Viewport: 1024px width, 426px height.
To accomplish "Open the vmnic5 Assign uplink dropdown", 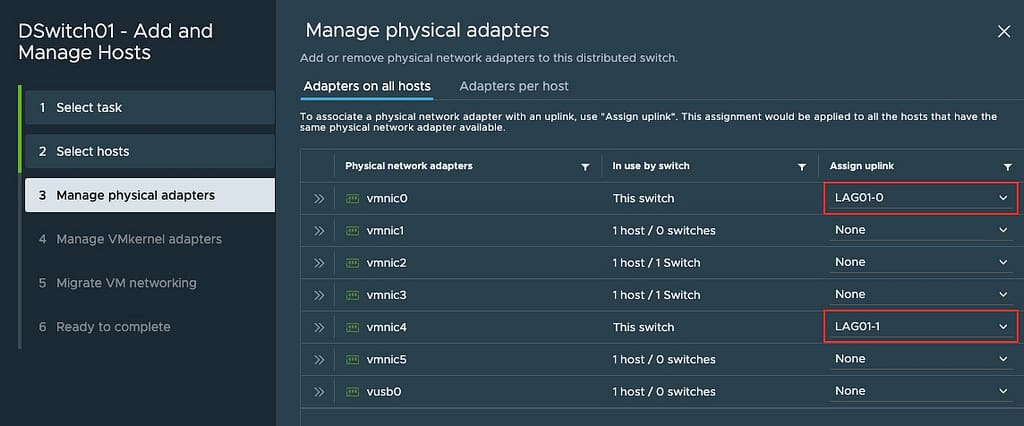I will 921,359.
